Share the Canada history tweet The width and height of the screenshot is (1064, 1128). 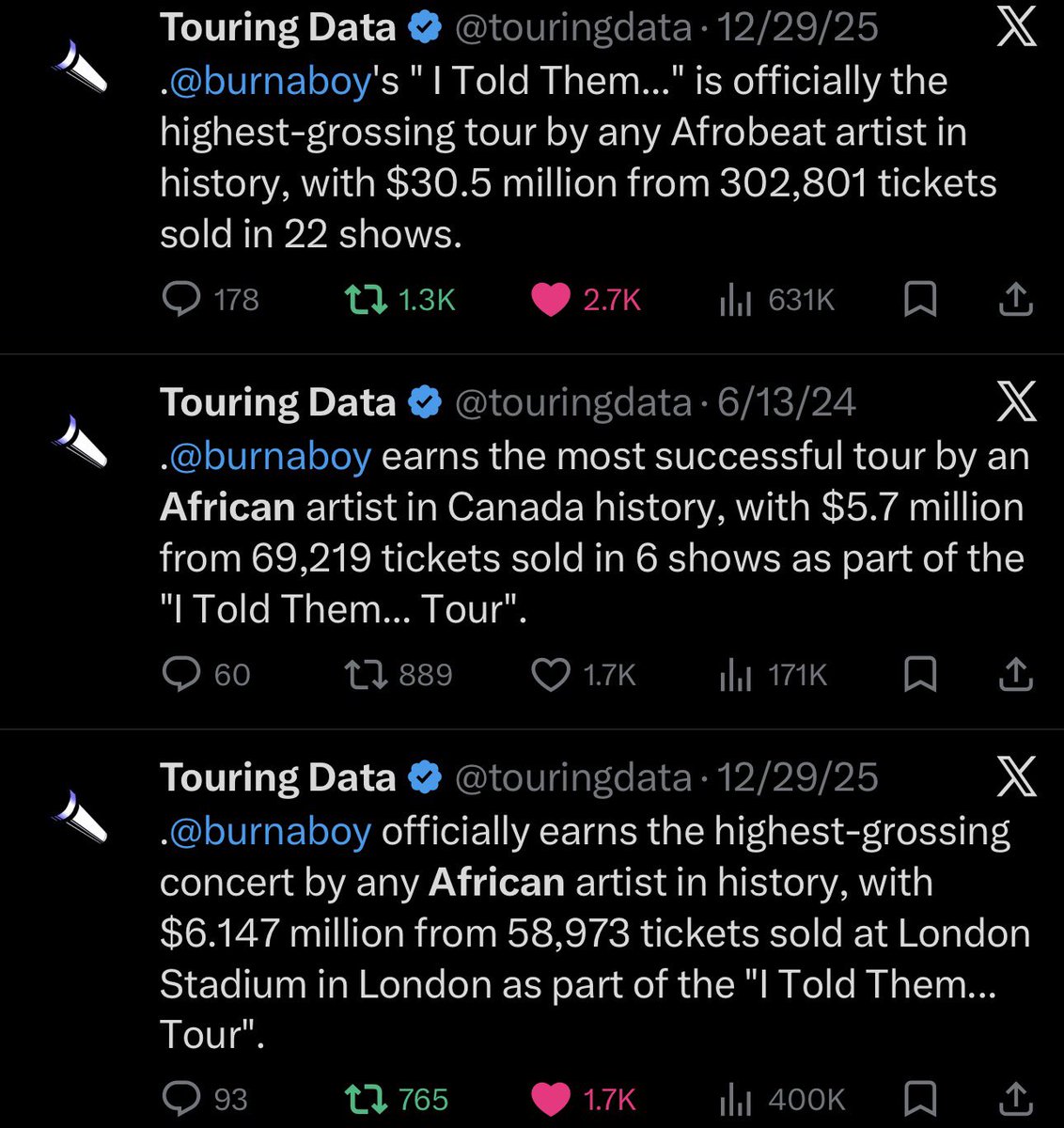point(1015,675)
